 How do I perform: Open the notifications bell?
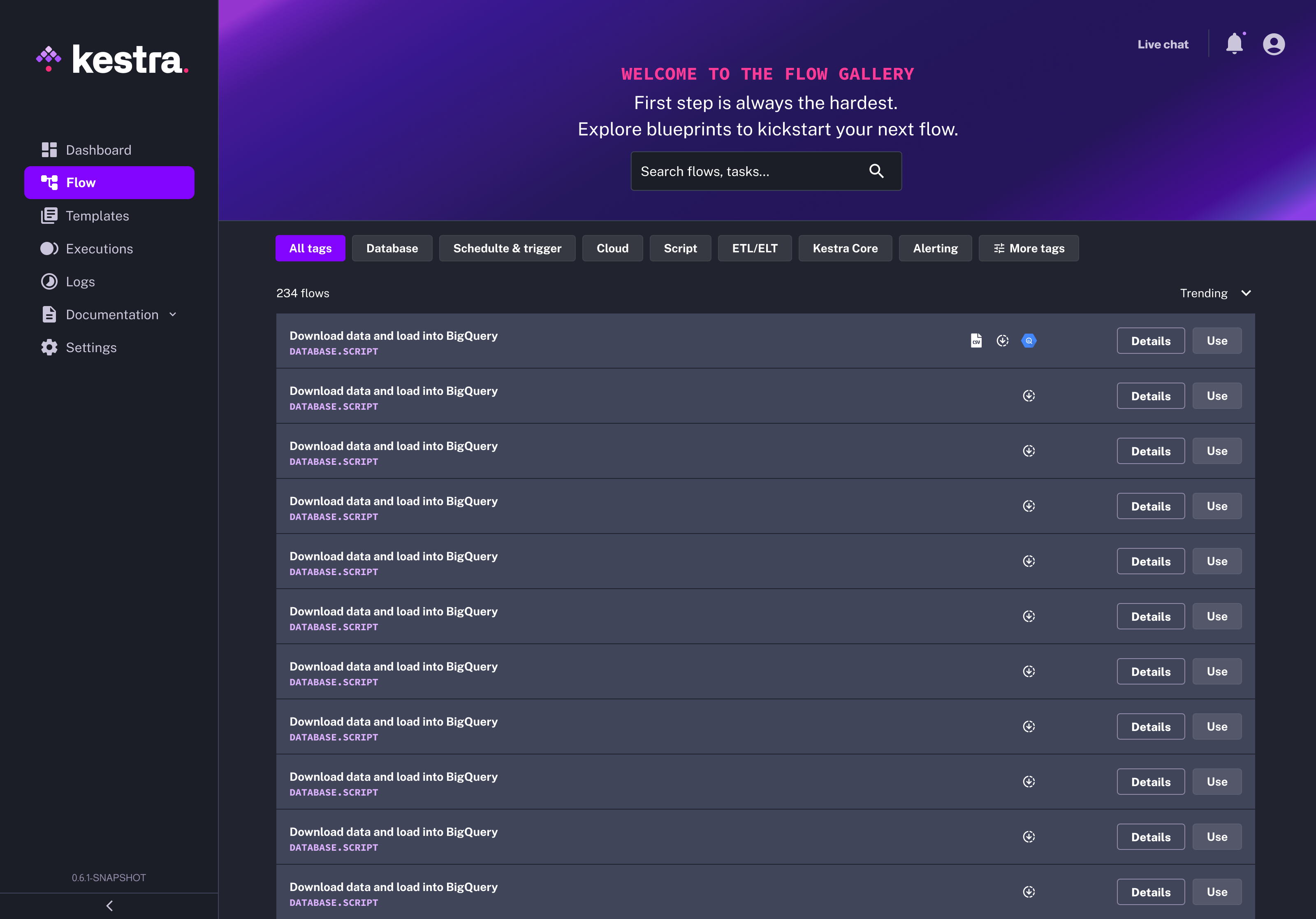(x=1235, y=44)
